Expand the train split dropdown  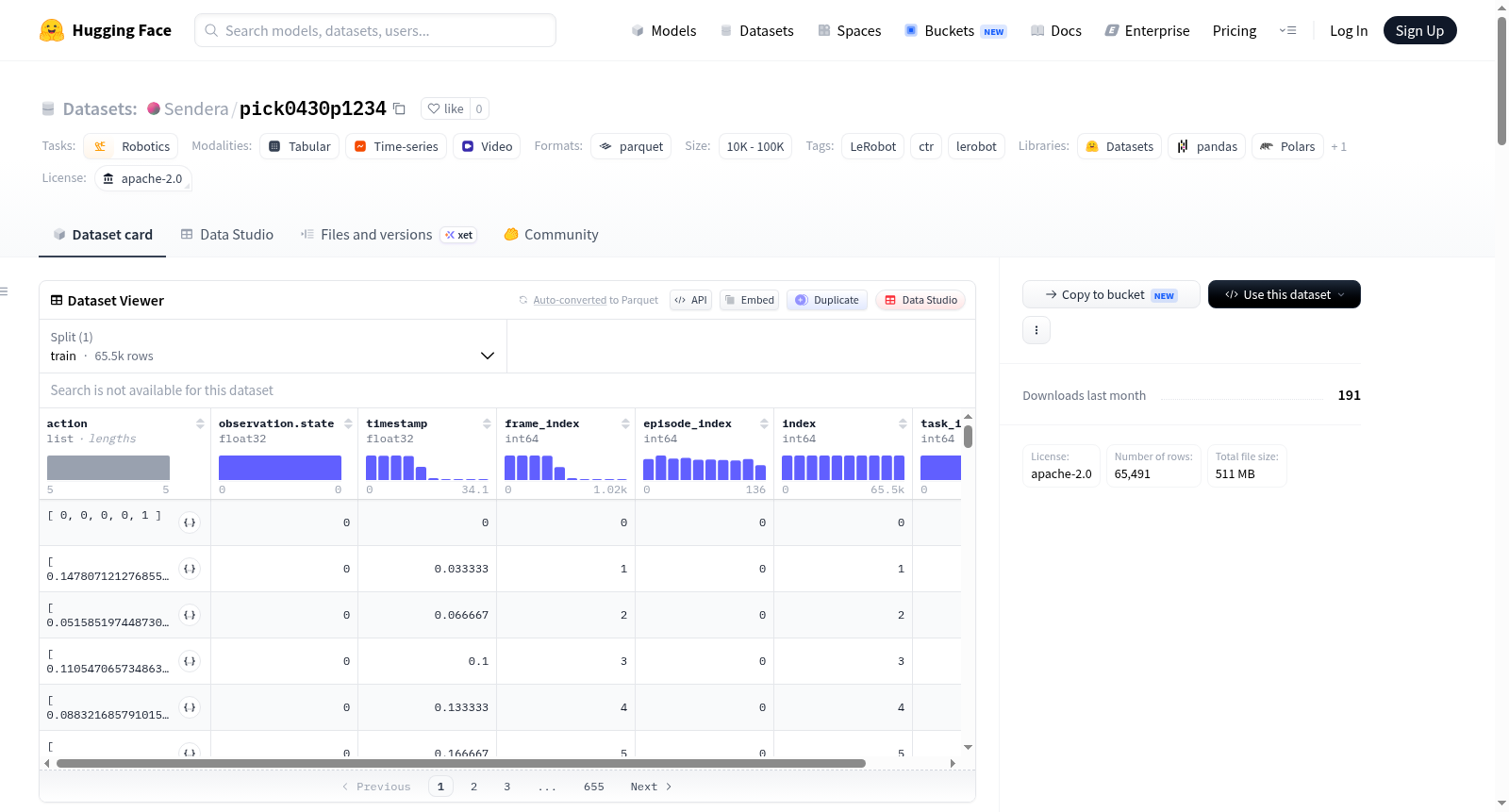pyautogui.click(x=273, y=346)
